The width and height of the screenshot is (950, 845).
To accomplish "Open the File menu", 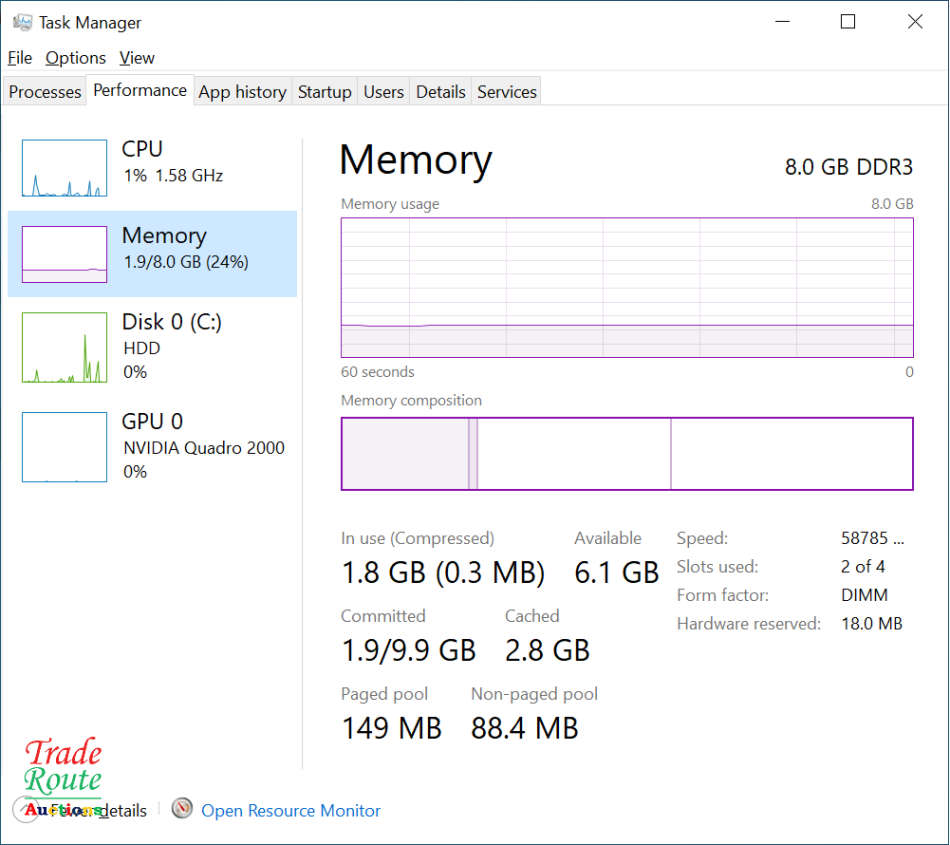I will (20, 58).
